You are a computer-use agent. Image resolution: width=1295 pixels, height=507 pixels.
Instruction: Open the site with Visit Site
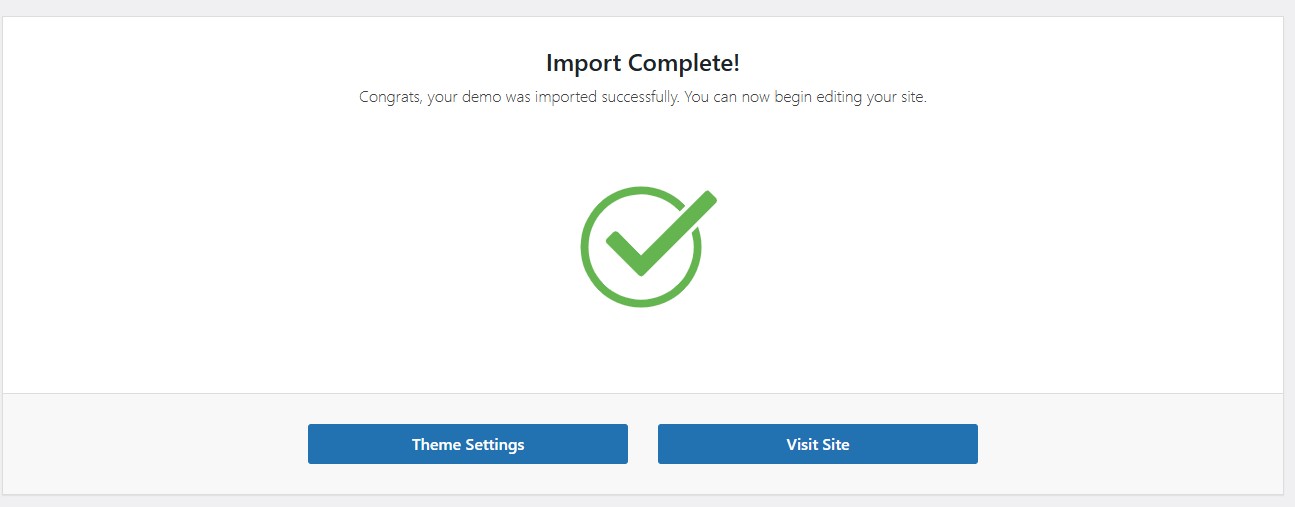817,444
